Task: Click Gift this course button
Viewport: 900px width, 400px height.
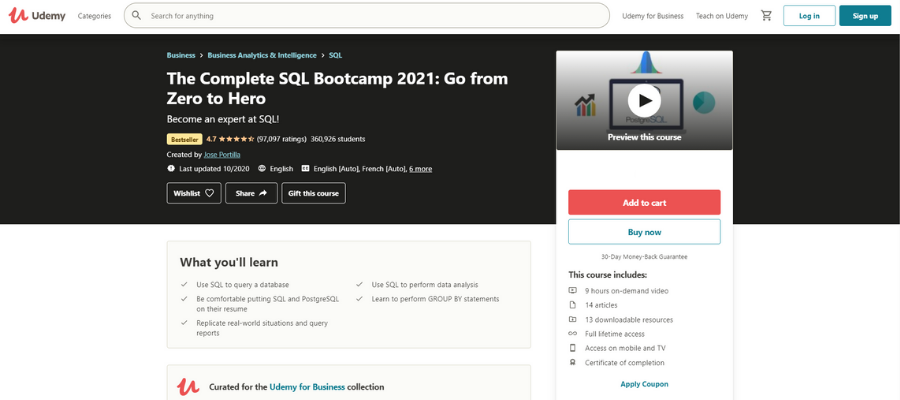Action: pyautogui.click(x=313, y=193)
